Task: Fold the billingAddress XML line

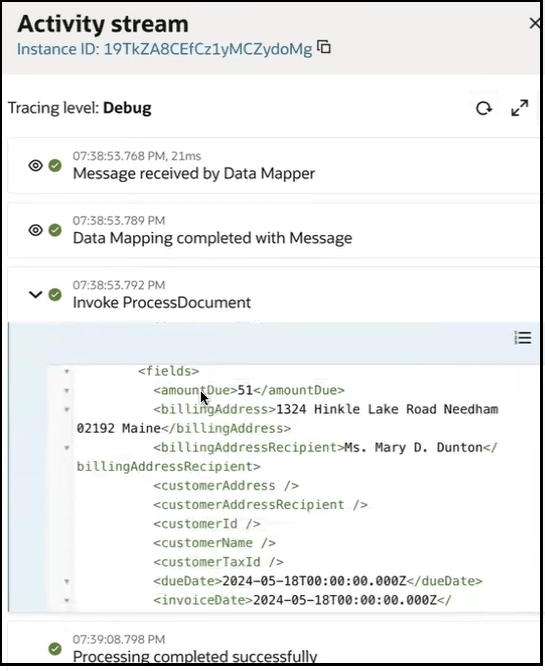Action: pyautogui.click(x=67, y=410)
